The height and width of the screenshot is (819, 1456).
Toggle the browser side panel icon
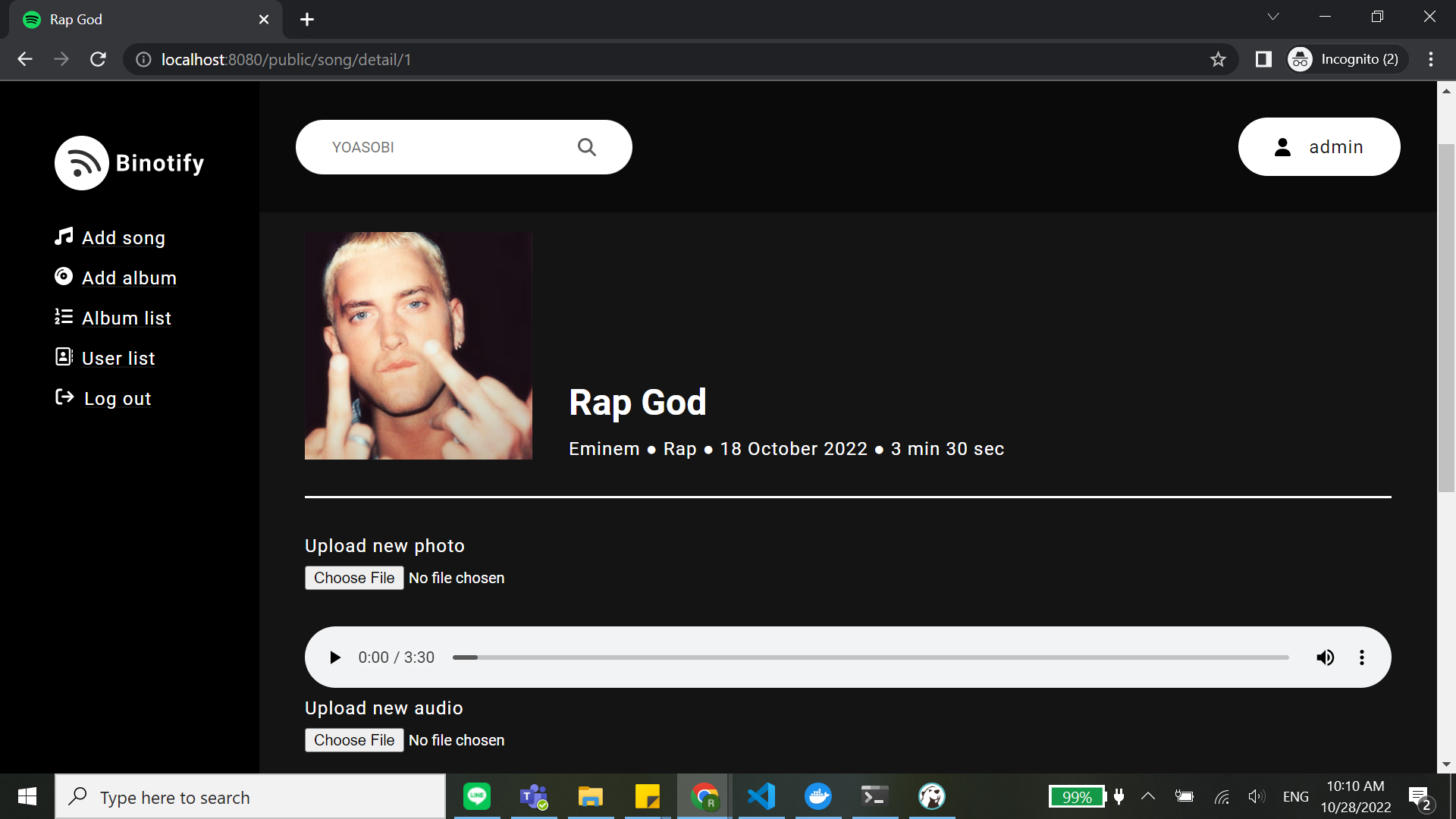1263,59
